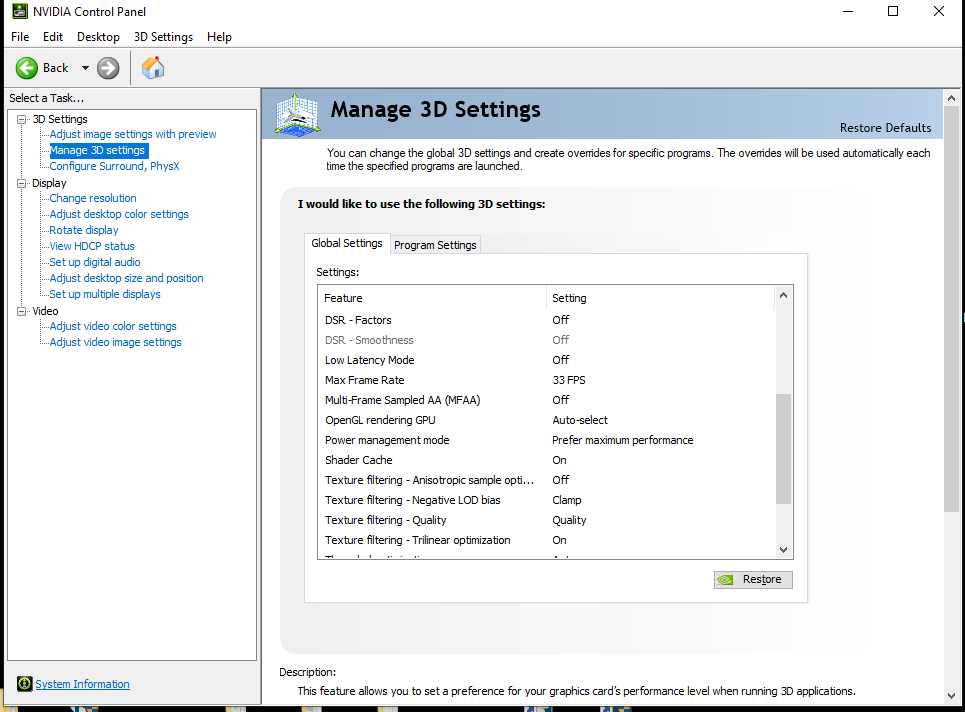The height and width of the screenshot is (712, 965).
Task: Open Change resolution task
Action: click(x=93, y=198)
